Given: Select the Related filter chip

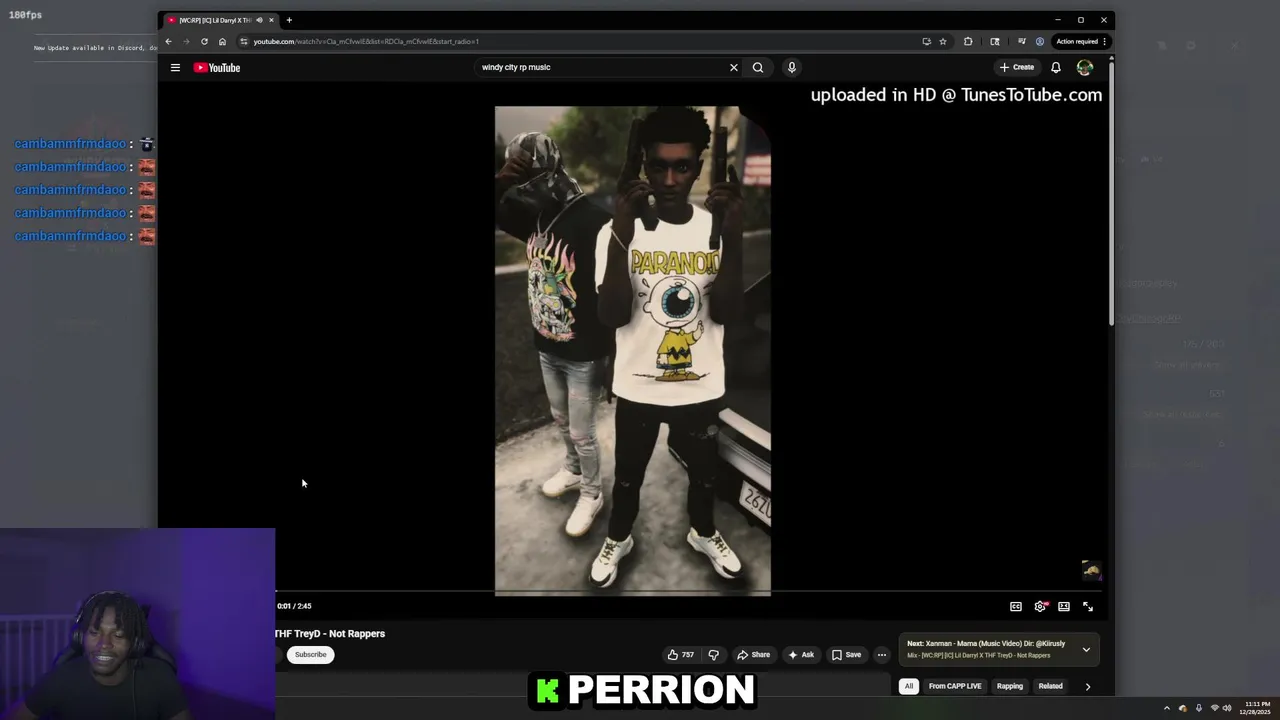Looking at the screenshot, I should pos(1050,686).
